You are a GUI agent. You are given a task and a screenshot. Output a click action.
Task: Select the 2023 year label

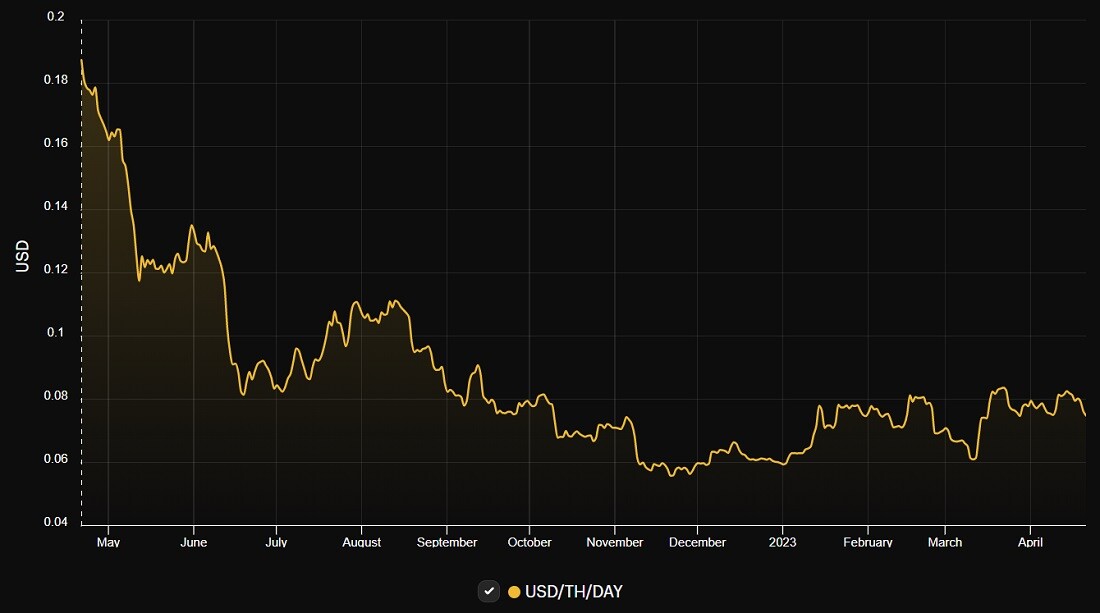[782, 542]
